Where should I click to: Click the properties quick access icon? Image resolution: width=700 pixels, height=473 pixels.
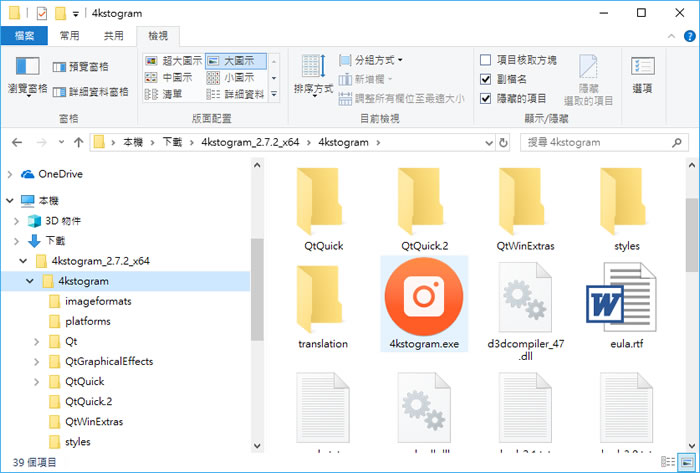pos(42,13)
